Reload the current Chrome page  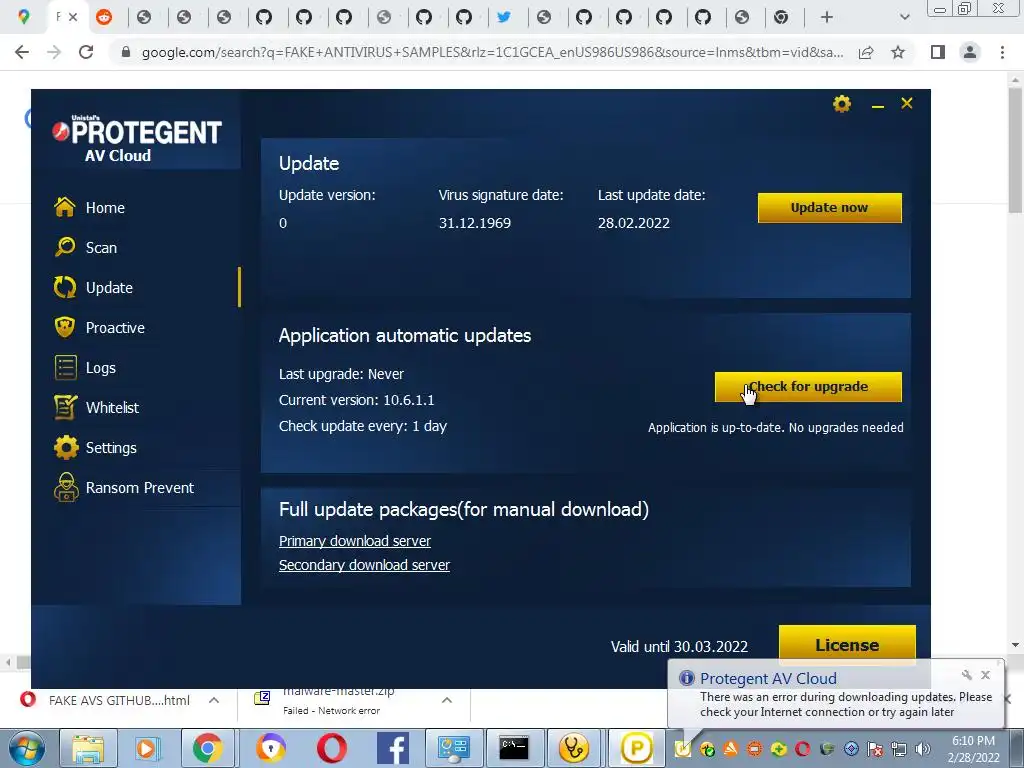[x=86, y=52]
